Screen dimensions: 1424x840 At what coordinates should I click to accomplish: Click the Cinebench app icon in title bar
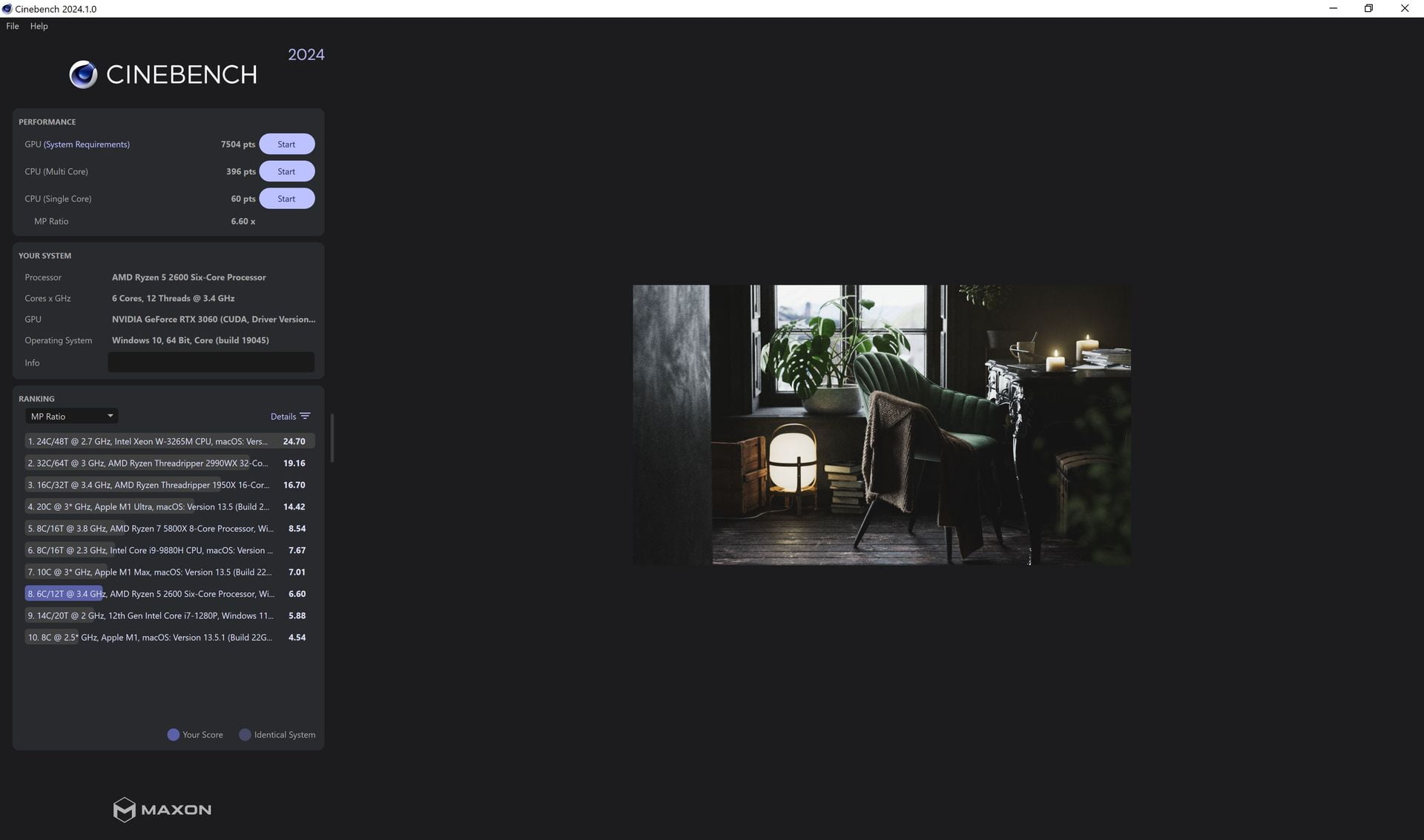7,9
